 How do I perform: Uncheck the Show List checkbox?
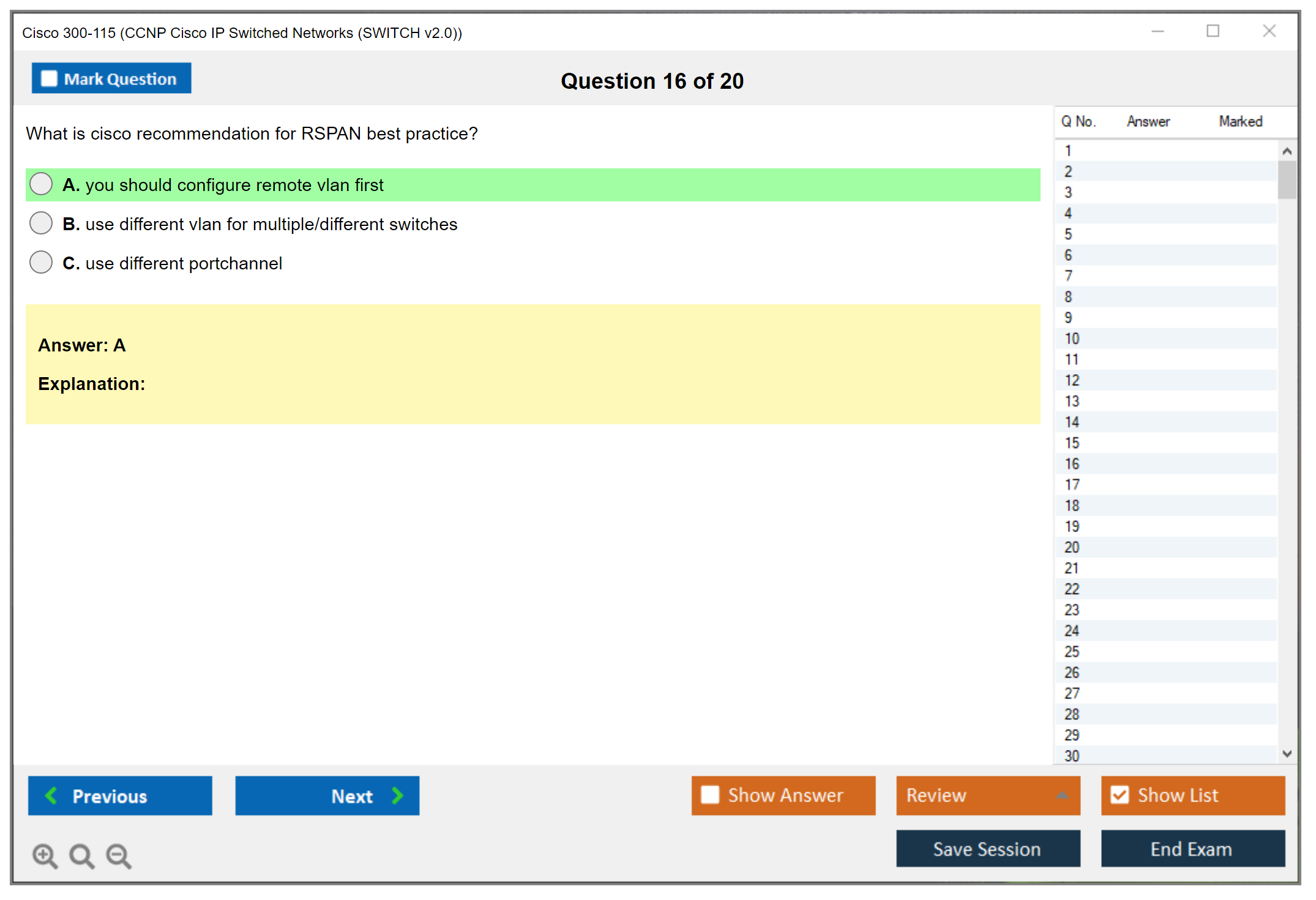pyautogui.click(x=1120, y=795)
